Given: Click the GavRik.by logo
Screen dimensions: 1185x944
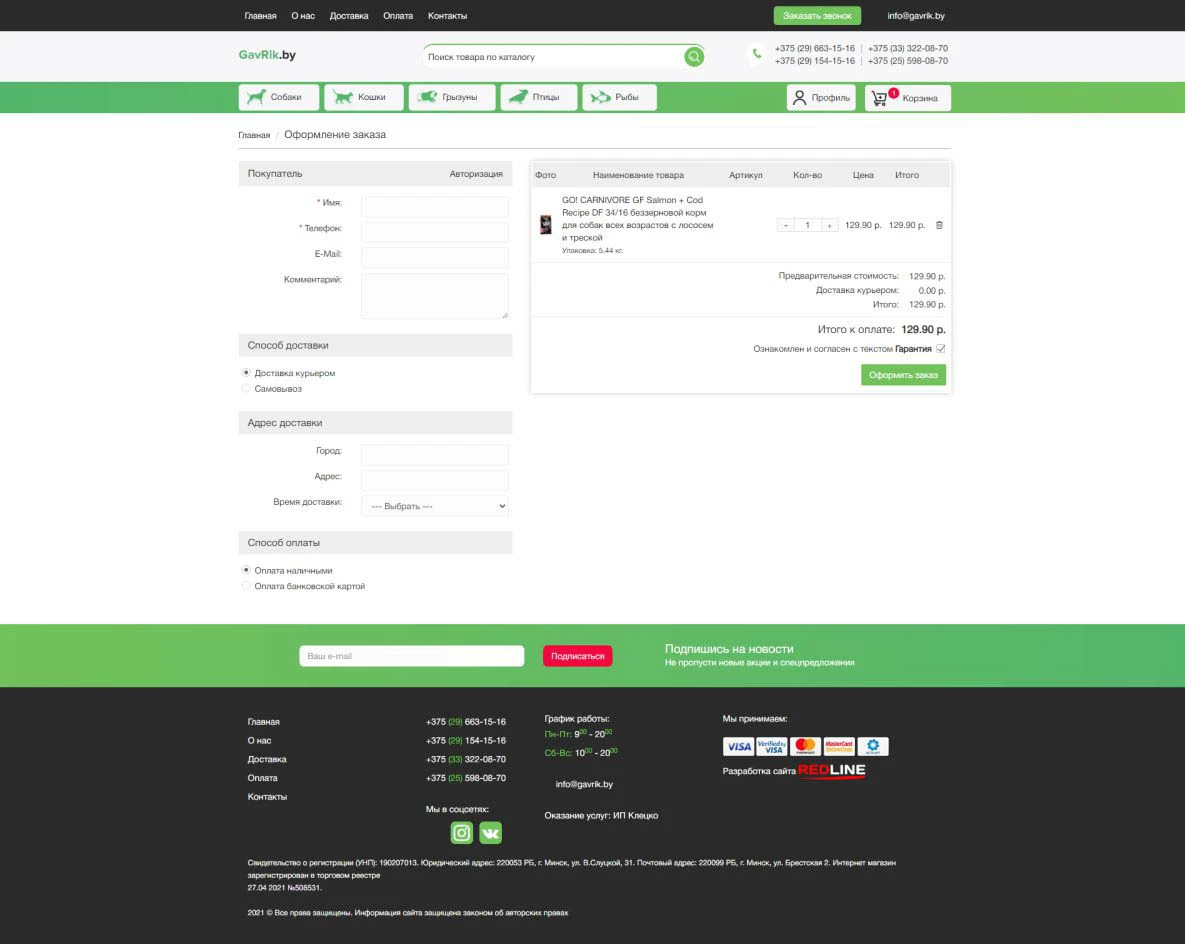Looking at the screenshot, I should click(267, 54).
